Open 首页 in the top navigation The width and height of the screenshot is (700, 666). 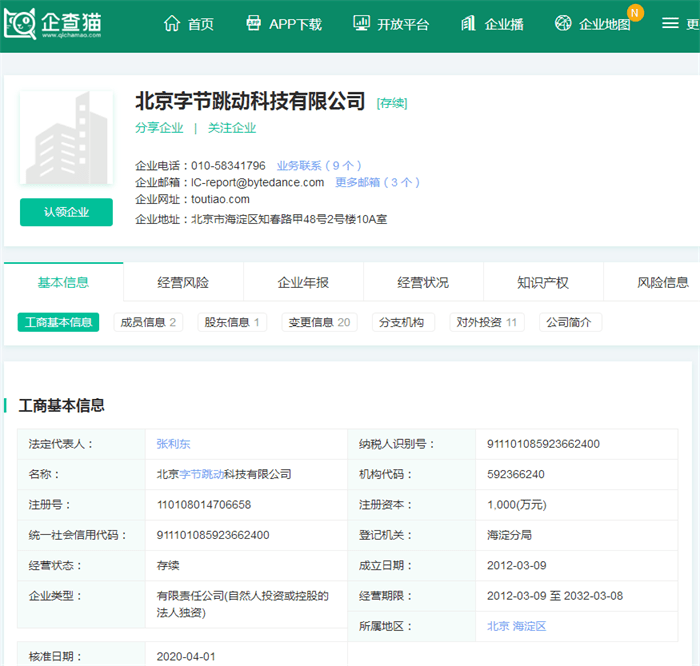(x=200, y=24)
